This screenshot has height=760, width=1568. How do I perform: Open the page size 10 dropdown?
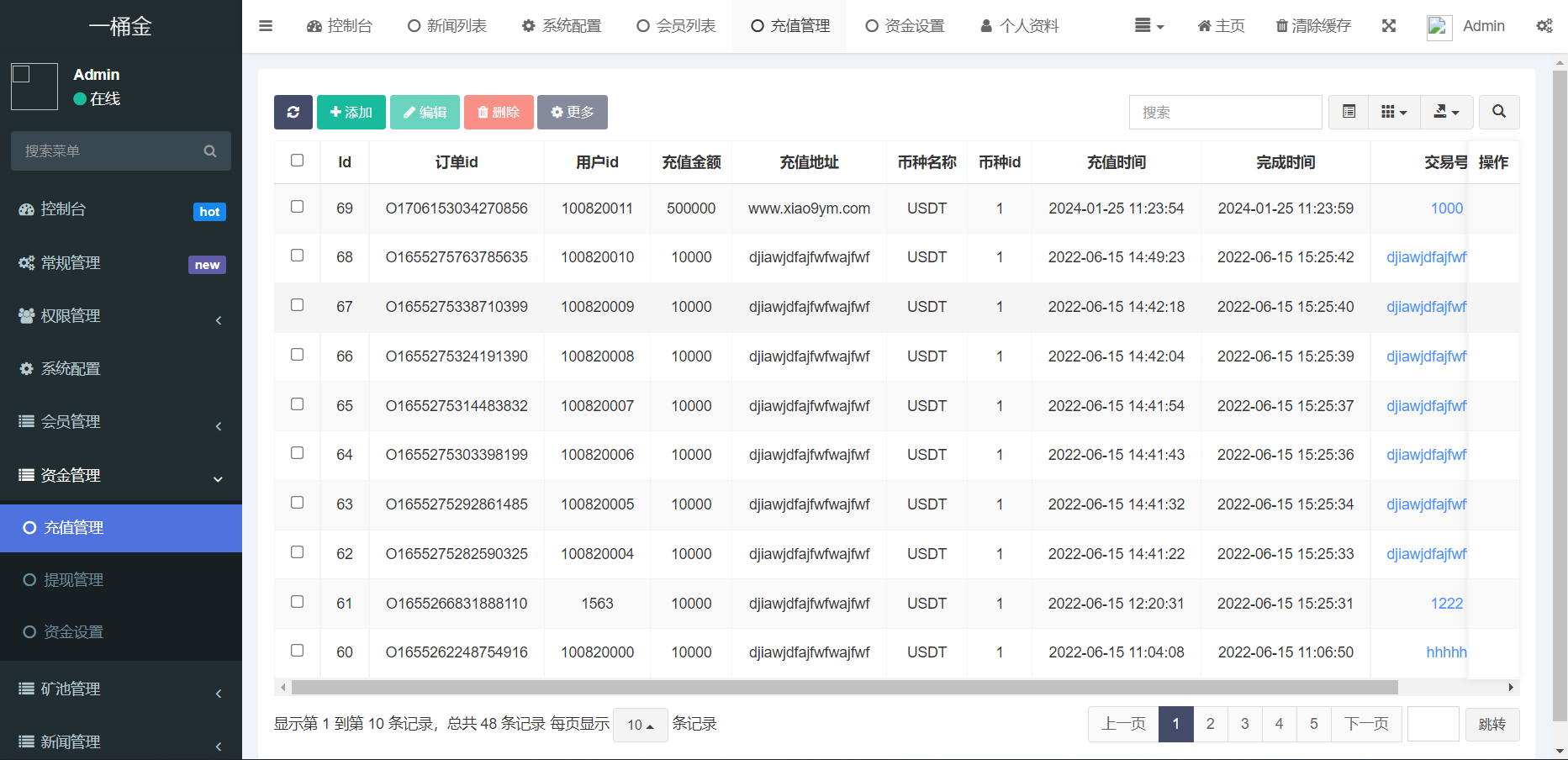click(x=641, y=725)
